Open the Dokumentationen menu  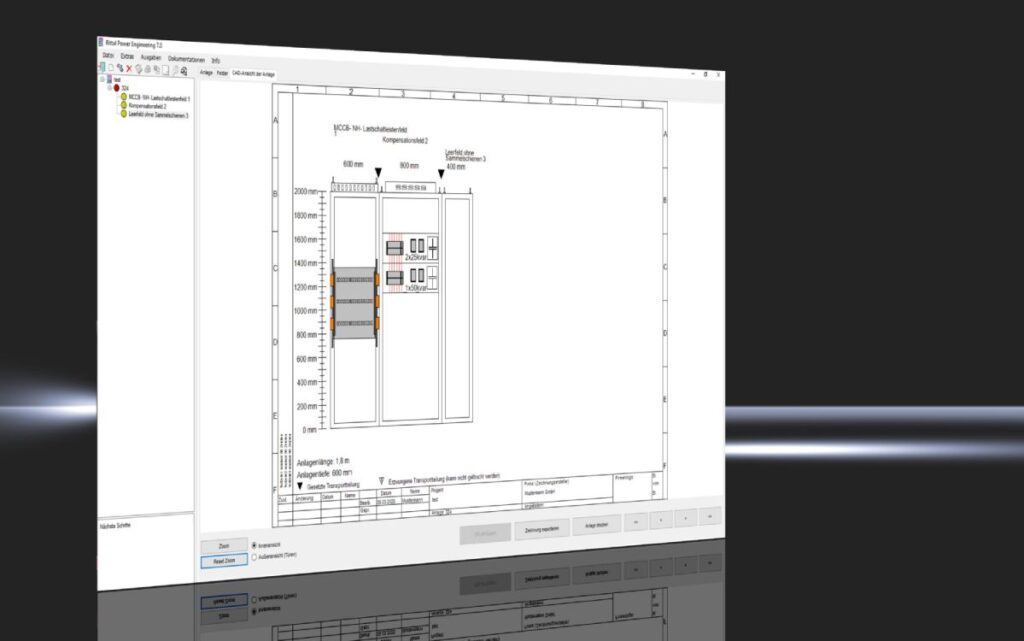click(186, 60)
